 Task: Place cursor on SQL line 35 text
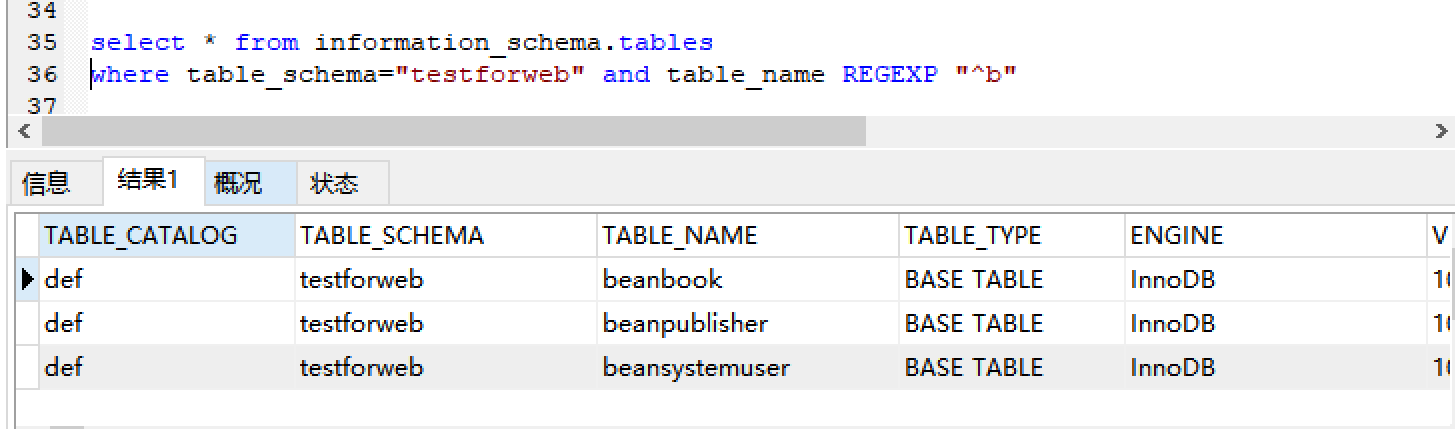(402, 43)
